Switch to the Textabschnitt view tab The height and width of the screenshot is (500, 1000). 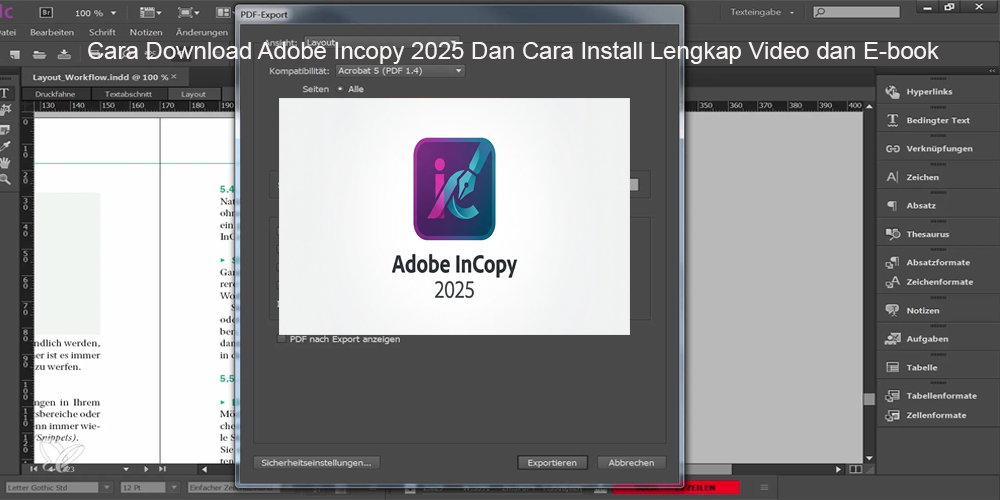[x=128, y=94]
